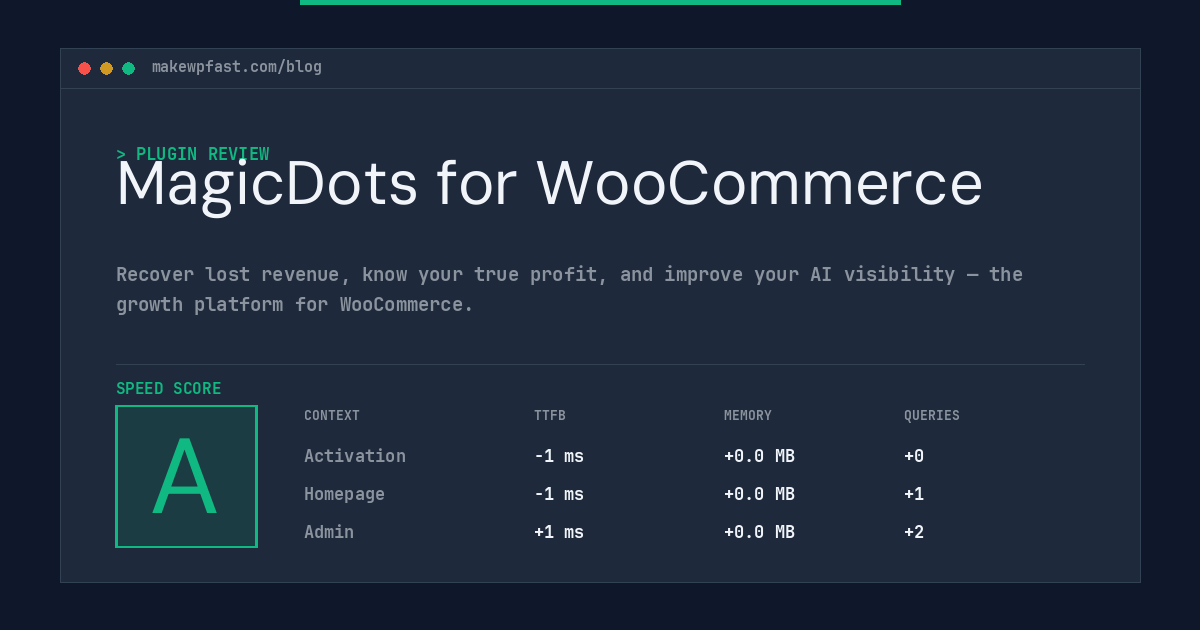Image resolution: width=1200 pixels, height=630 pixels.
Task: Click the grade A score box
Action: click(x=187, y=476)
